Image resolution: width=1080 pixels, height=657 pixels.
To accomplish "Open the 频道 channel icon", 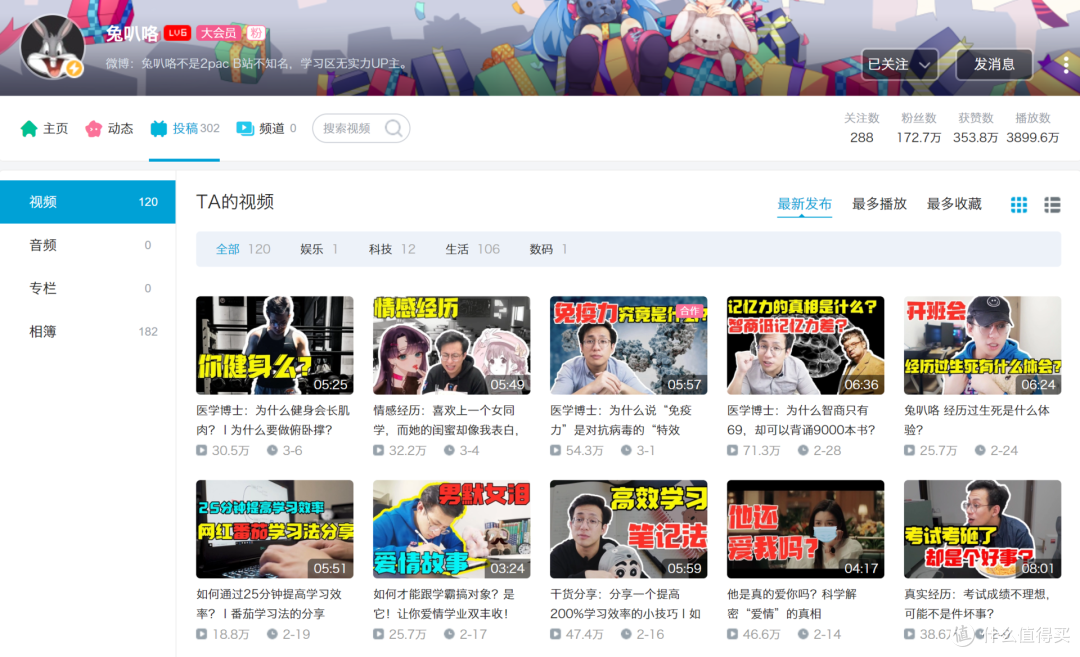I will pos(245,129).
